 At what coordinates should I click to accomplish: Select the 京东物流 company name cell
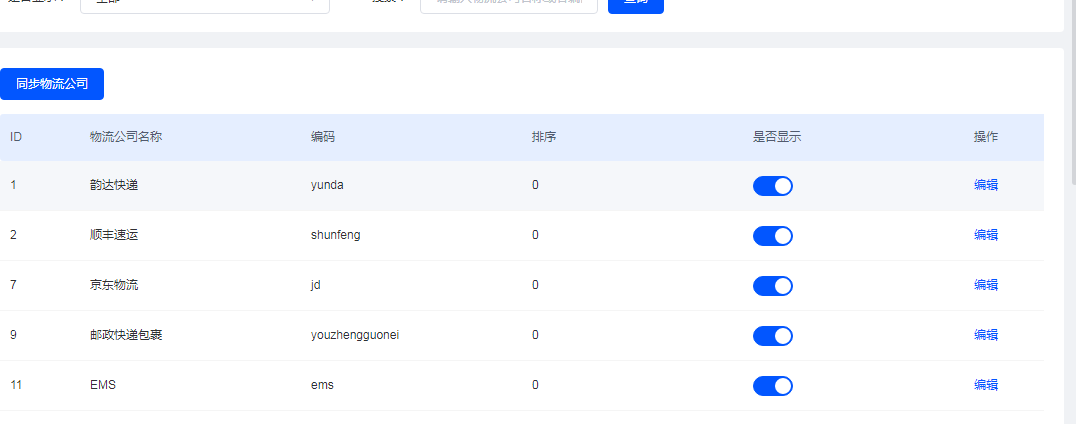(114, 285)
